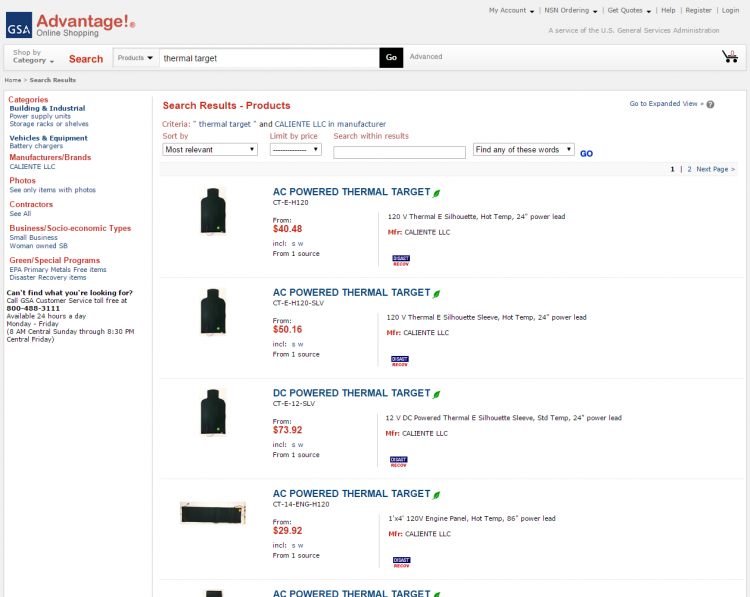Click See All contractors

click(x=21, y=214)
